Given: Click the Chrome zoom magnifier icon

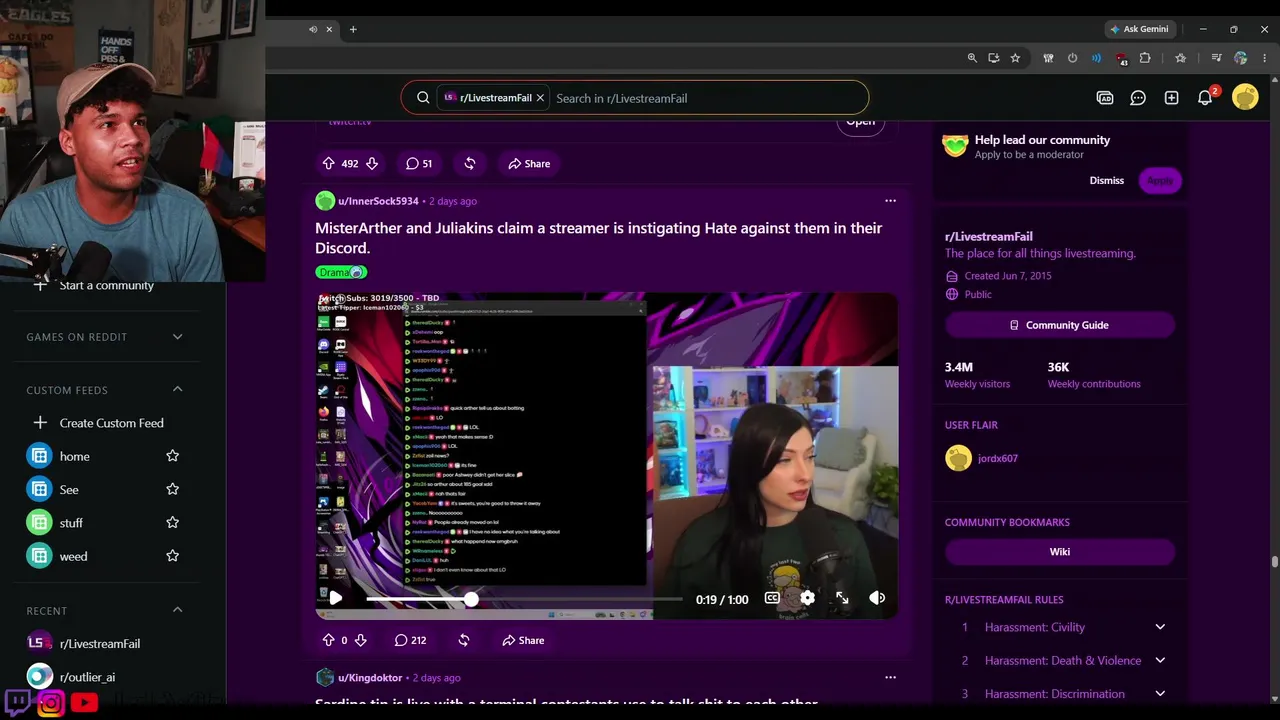Looking at the screenshot, I should [x=971, y=58].
